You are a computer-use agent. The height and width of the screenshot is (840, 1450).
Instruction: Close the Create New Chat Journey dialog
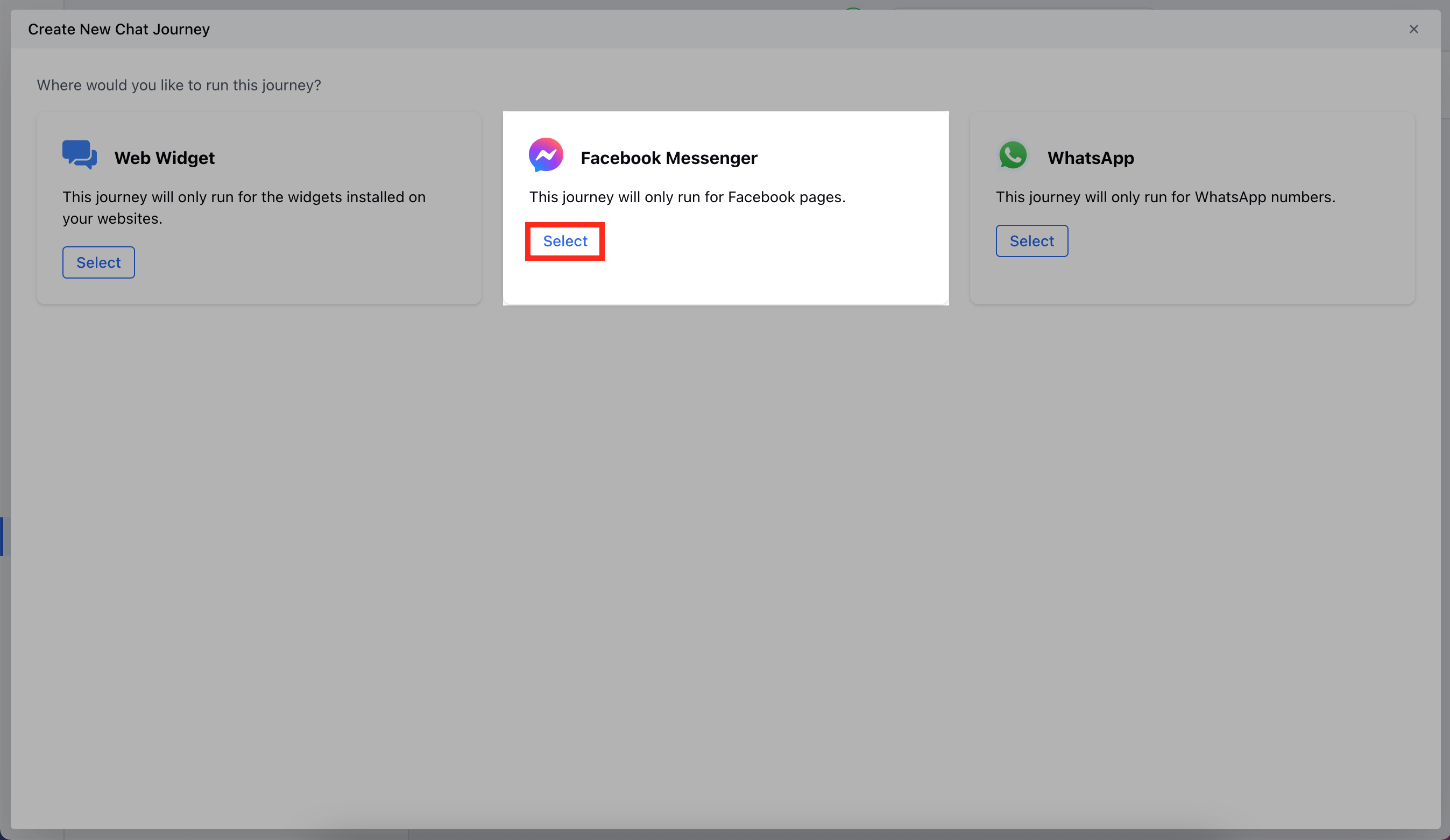point(1413,29)
